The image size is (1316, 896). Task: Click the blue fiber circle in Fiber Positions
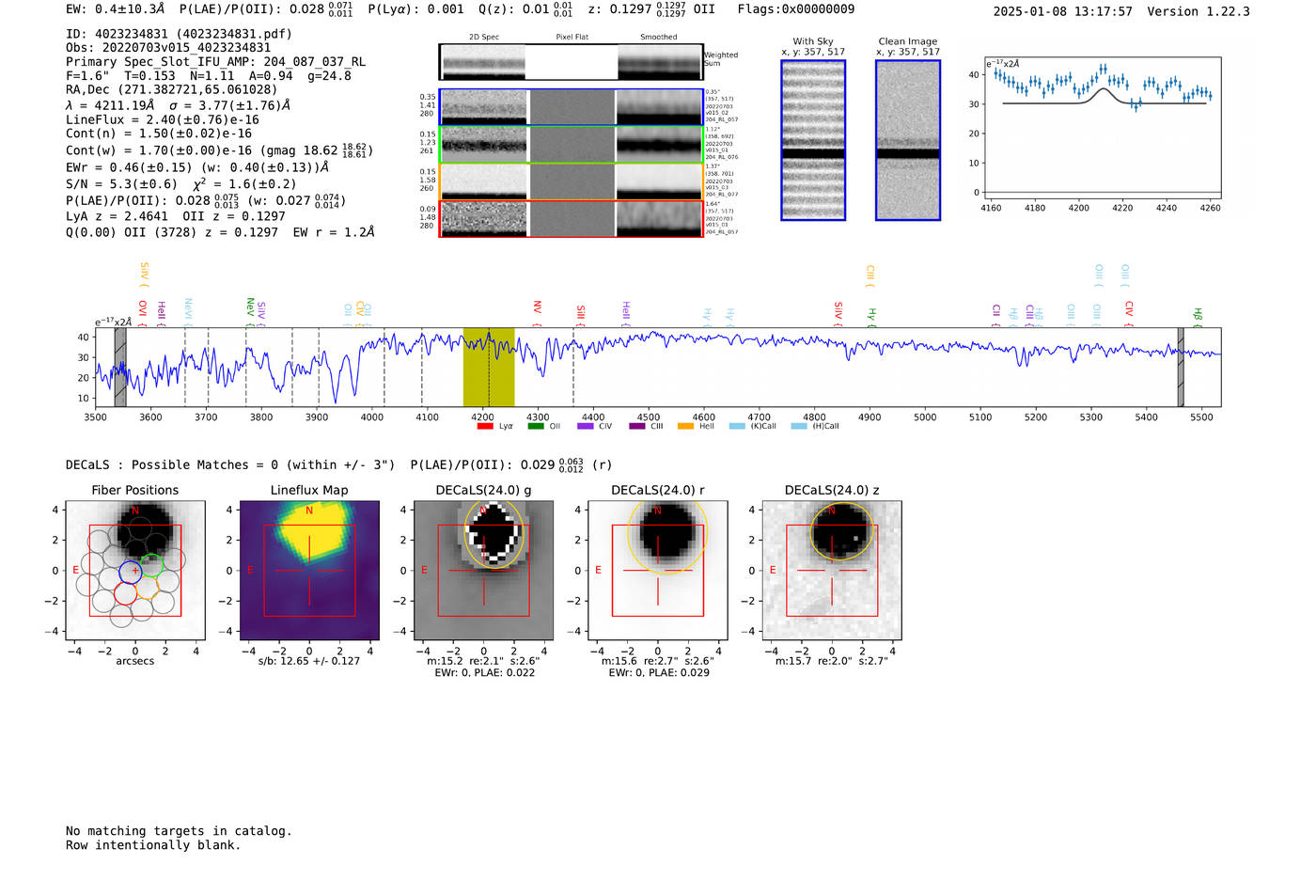[131, 572]
